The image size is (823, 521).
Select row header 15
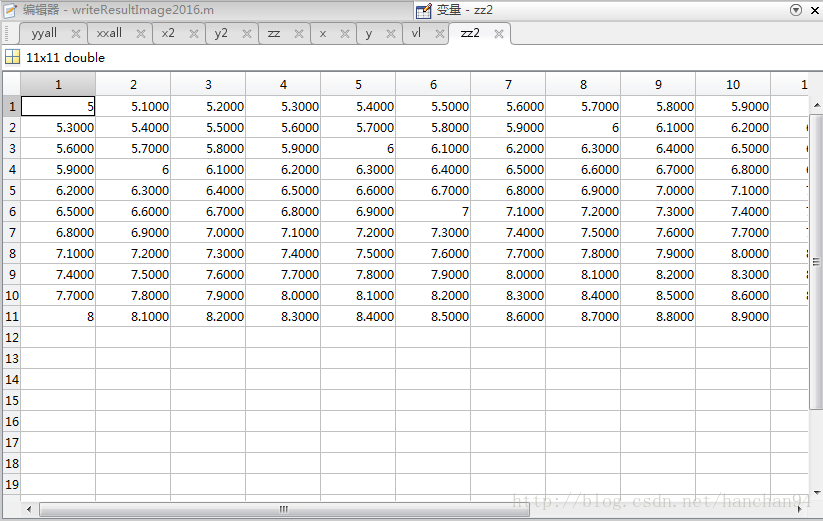pyautogui.click(x=12, y=400)
